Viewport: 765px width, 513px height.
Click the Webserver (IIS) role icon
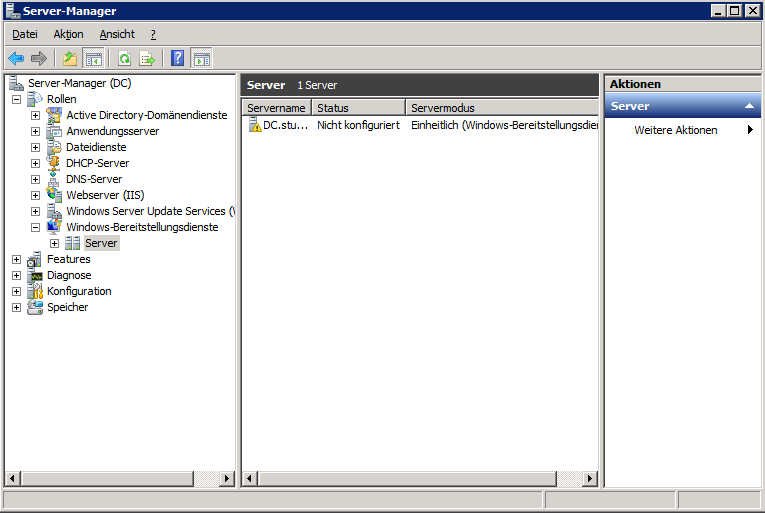[x=54, y=195]
